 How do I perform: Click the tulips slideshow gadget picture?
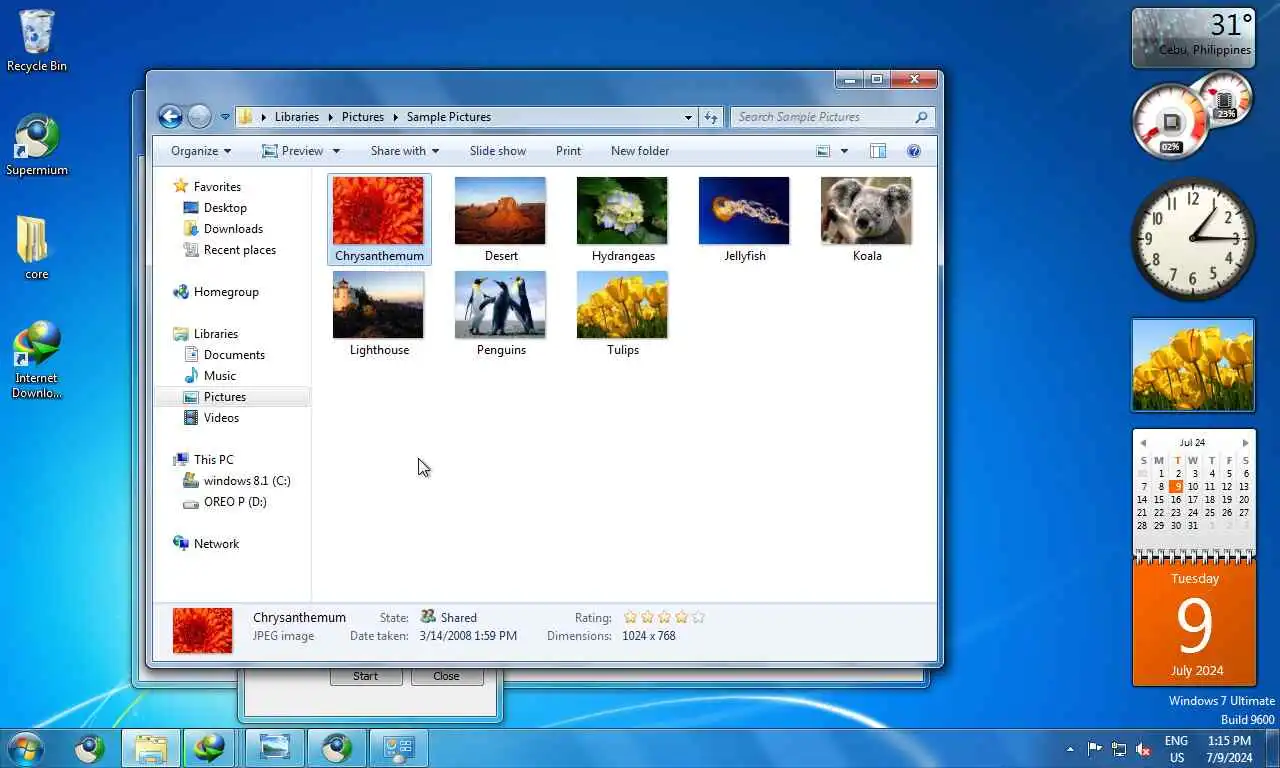point(1193,365)
